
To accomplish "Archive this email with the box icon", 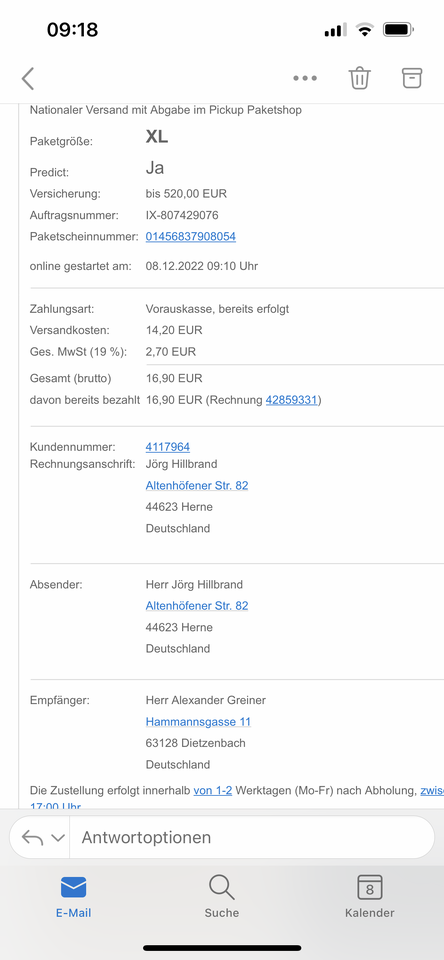I will 412,78.
